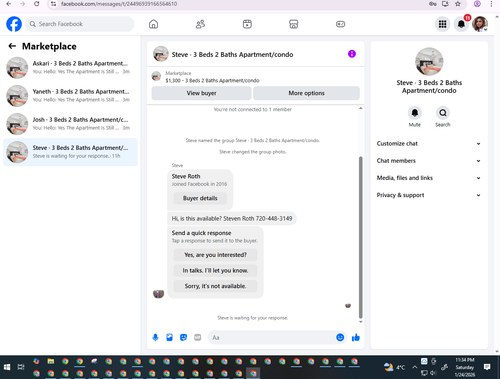The width and height of the screenshot is (500, 379).
Task: Open the Gaming icon in top navigation
Action: 340,24
